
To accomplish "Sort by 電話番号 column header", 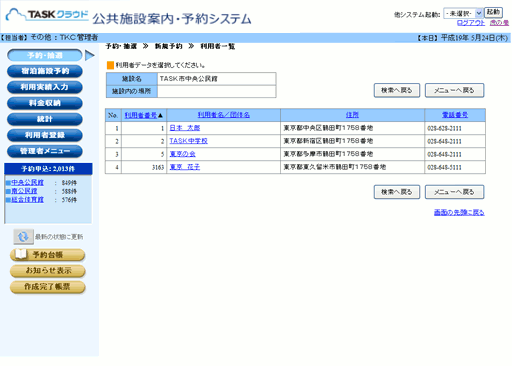I will (455, 115).
